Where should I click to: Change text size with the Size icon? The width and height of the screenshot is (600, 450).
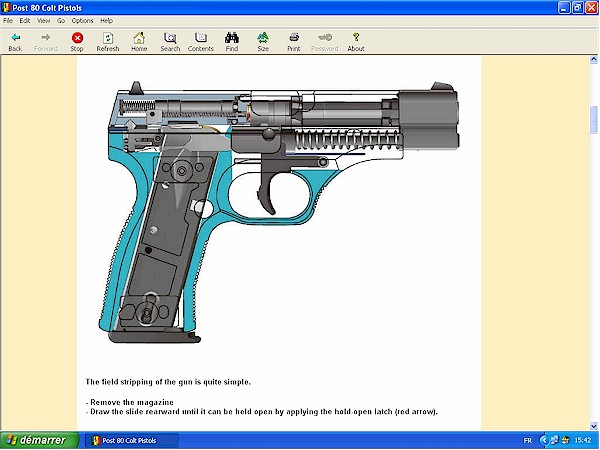tap(263, 41)
